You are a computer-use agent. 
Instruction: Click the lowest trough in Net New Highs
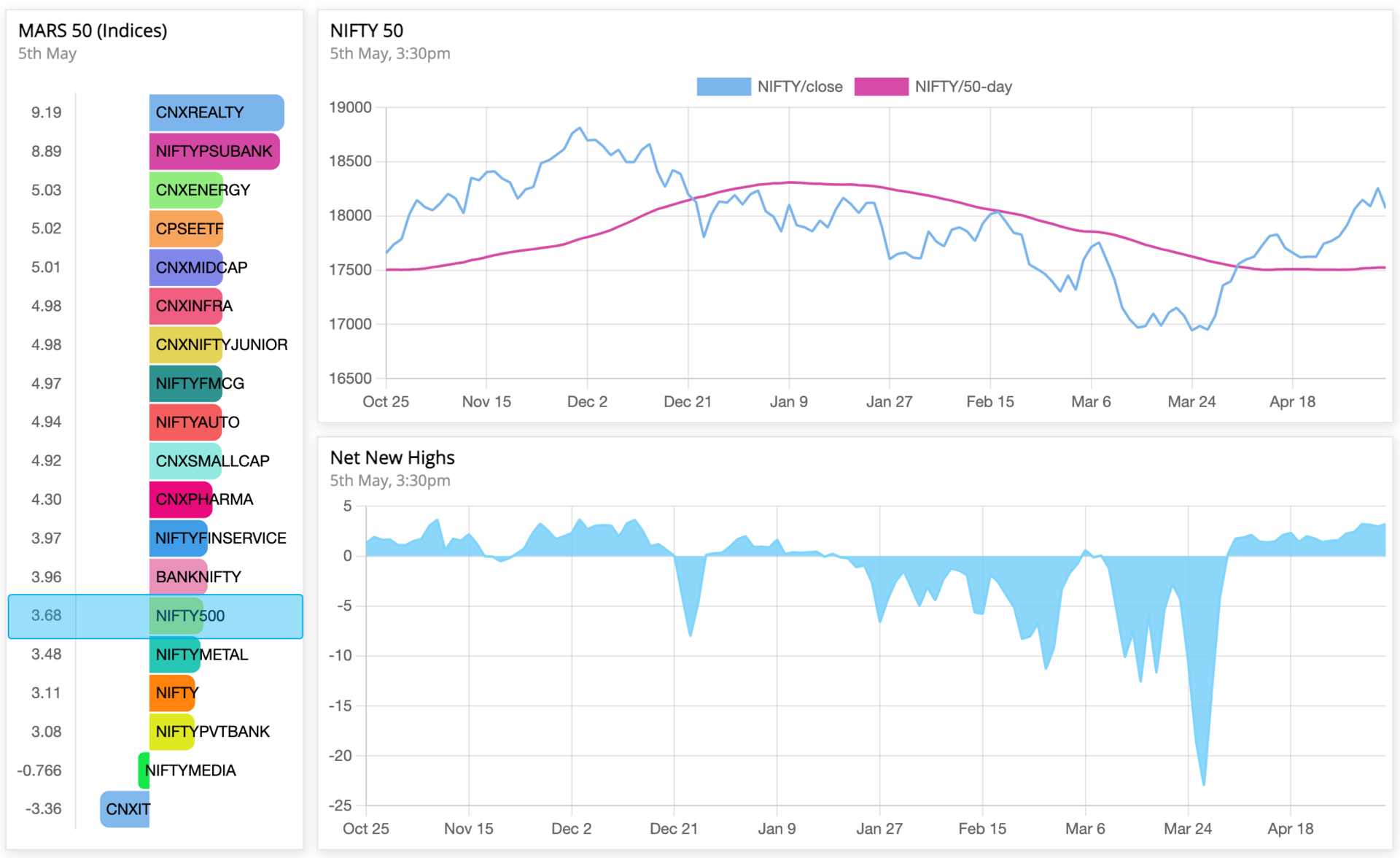[1203, 784]
